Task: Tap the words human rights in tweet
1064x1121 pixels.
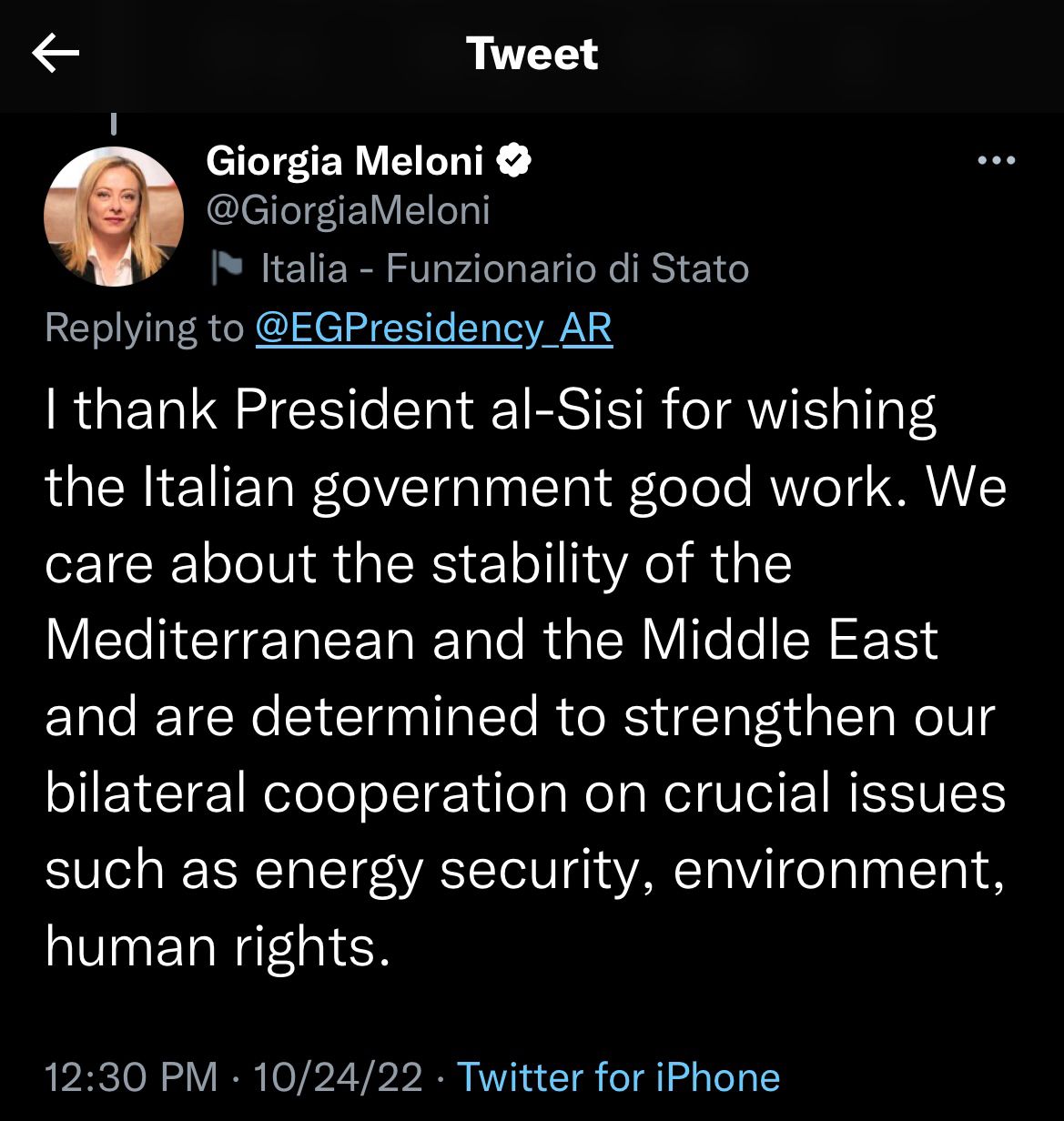Action: (x=210, y=946)
